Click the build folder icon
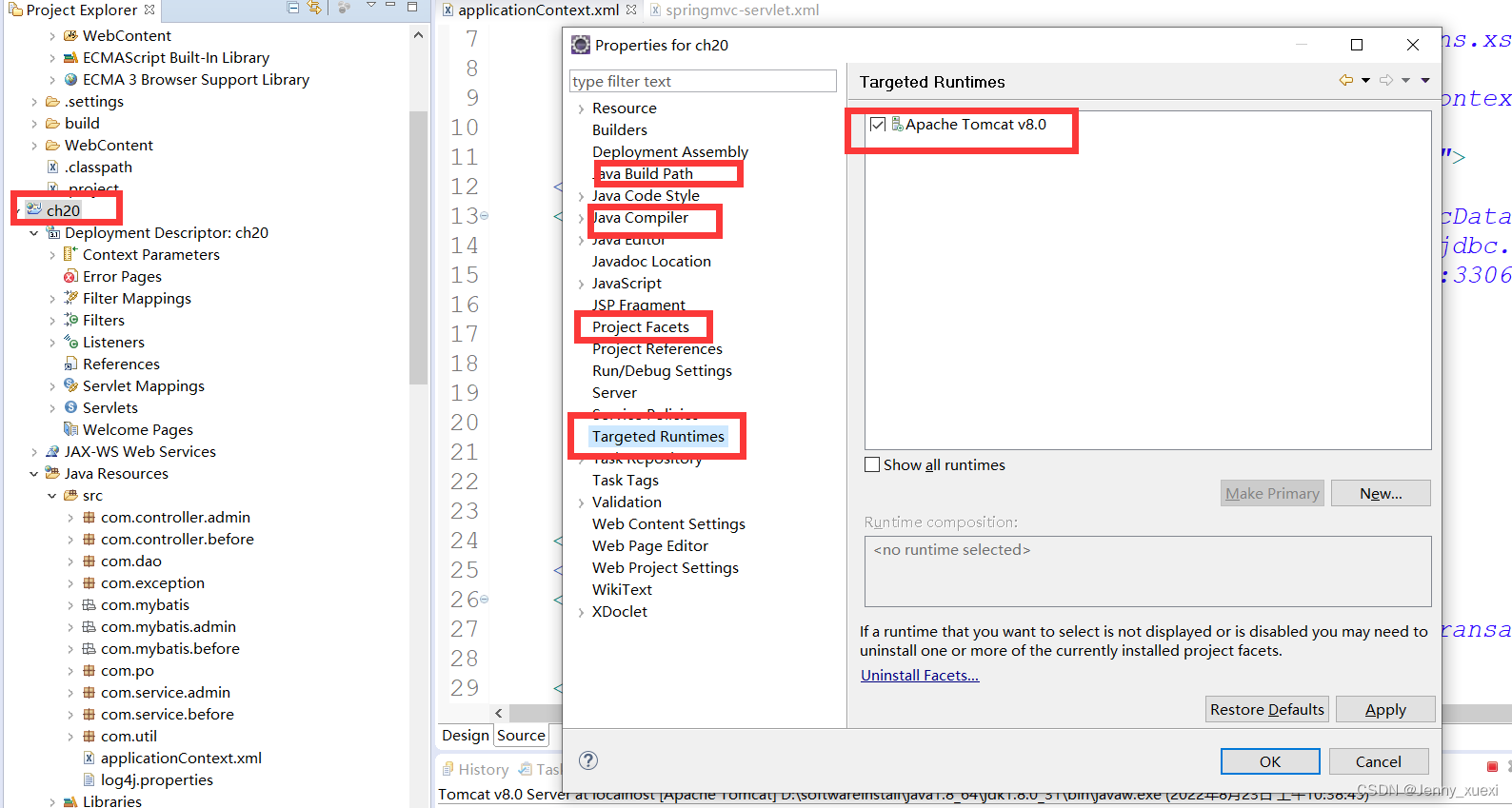1512x808 pixels. (52, 123)
